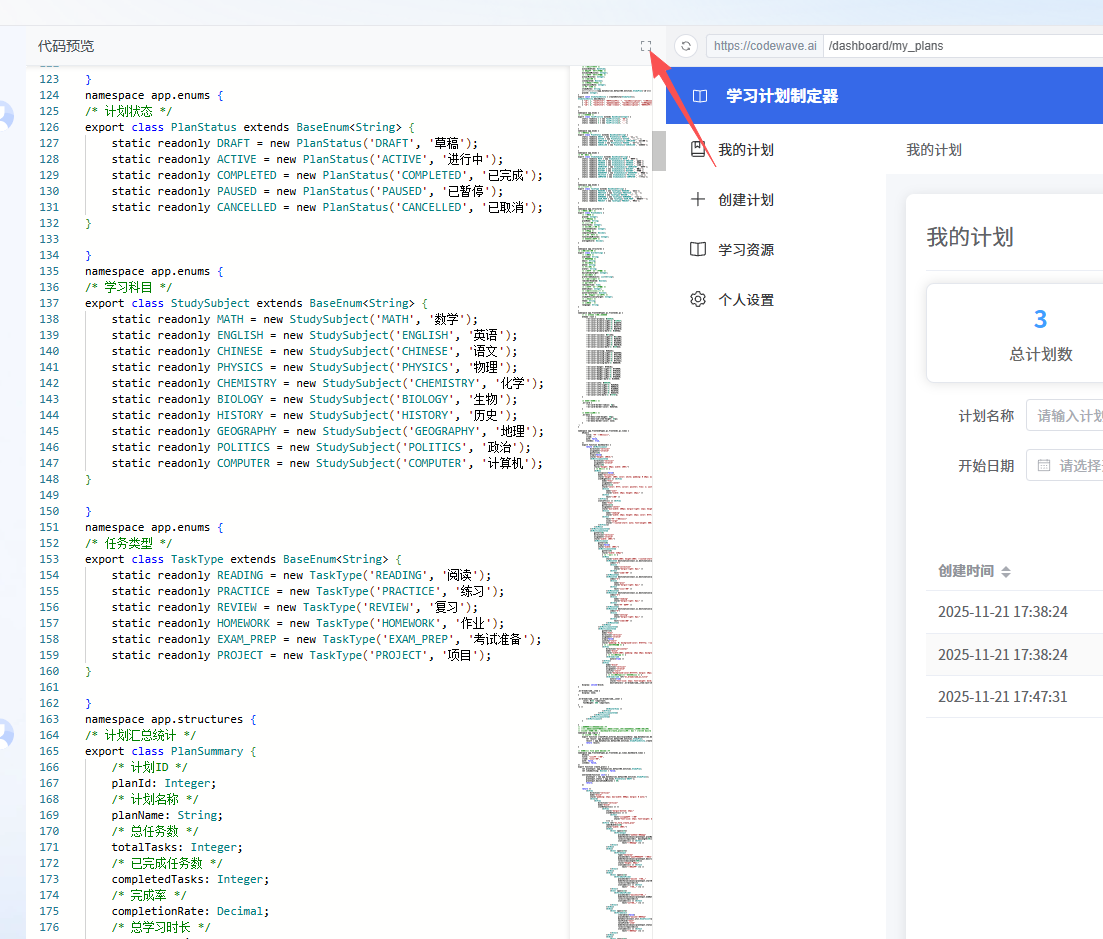This screenshot has width=1103, height=939.
Task: Open 我的计划 in the sidebar menu
Action: pyautogui.click(x=746, y=149)
